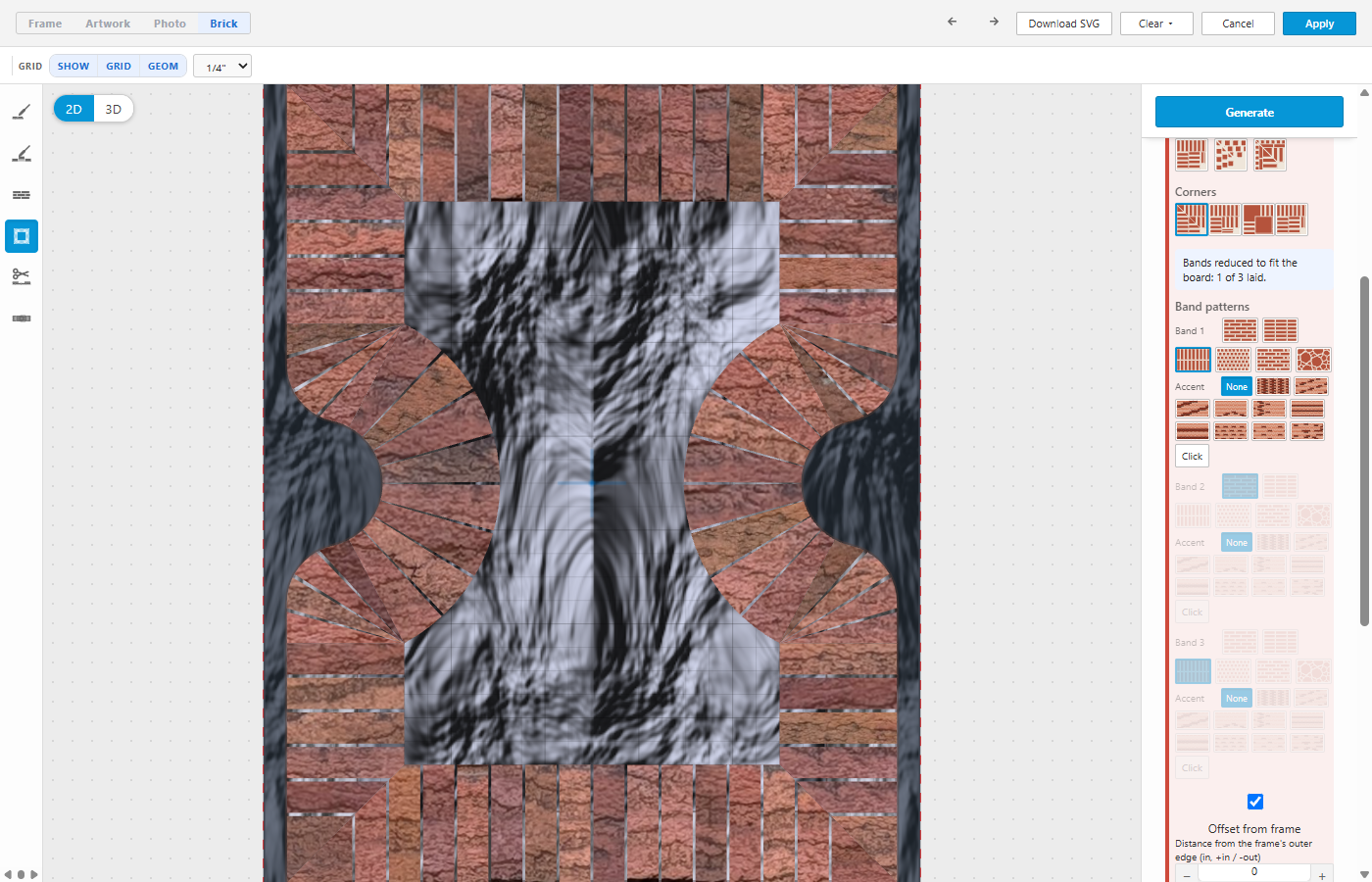Click the redo forward arrow
The width and height of the screenshot is (1372, 882).
click(x=994, y=23)
